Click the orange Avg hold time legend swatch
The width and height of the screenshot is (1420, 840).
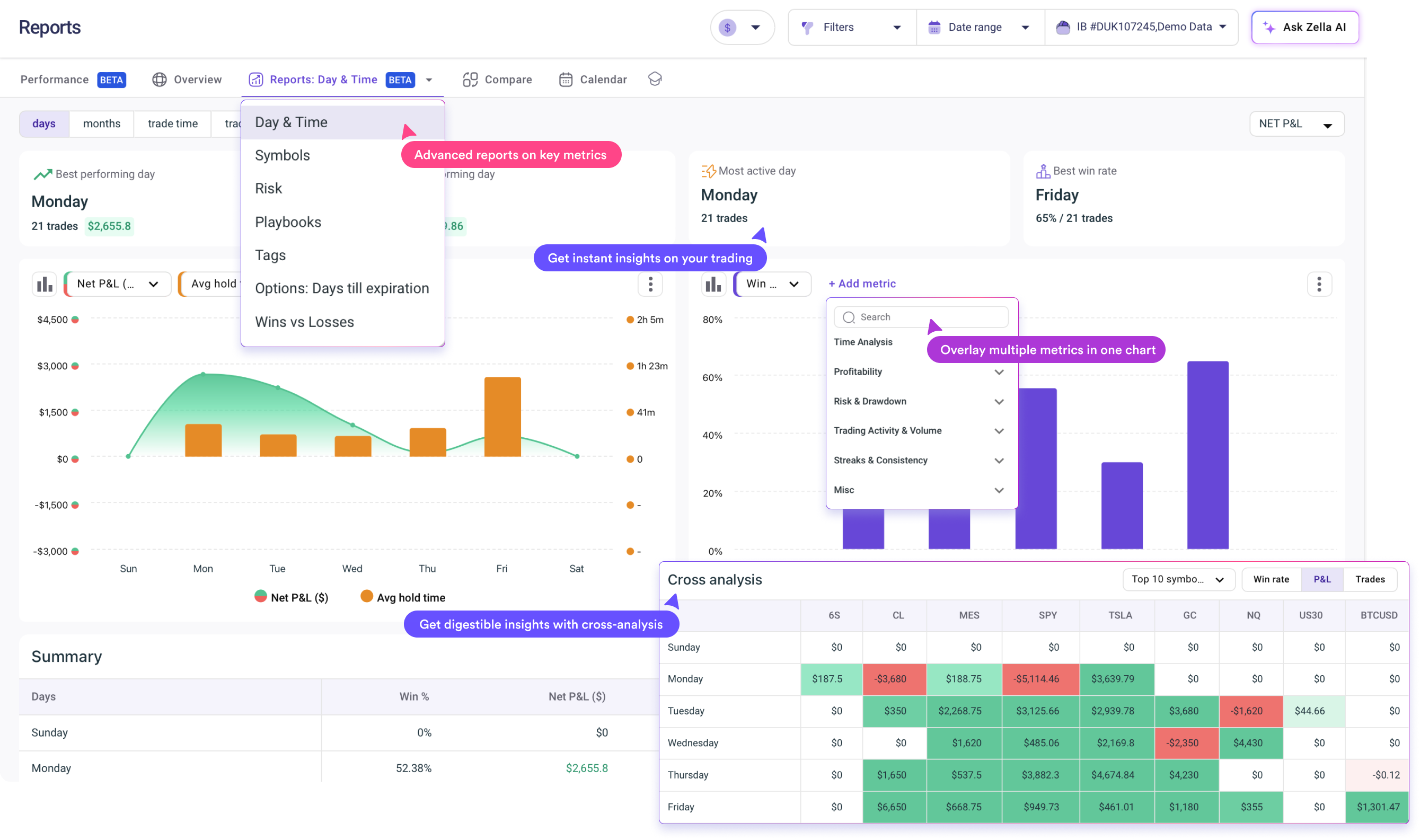[x=367, y=596]
